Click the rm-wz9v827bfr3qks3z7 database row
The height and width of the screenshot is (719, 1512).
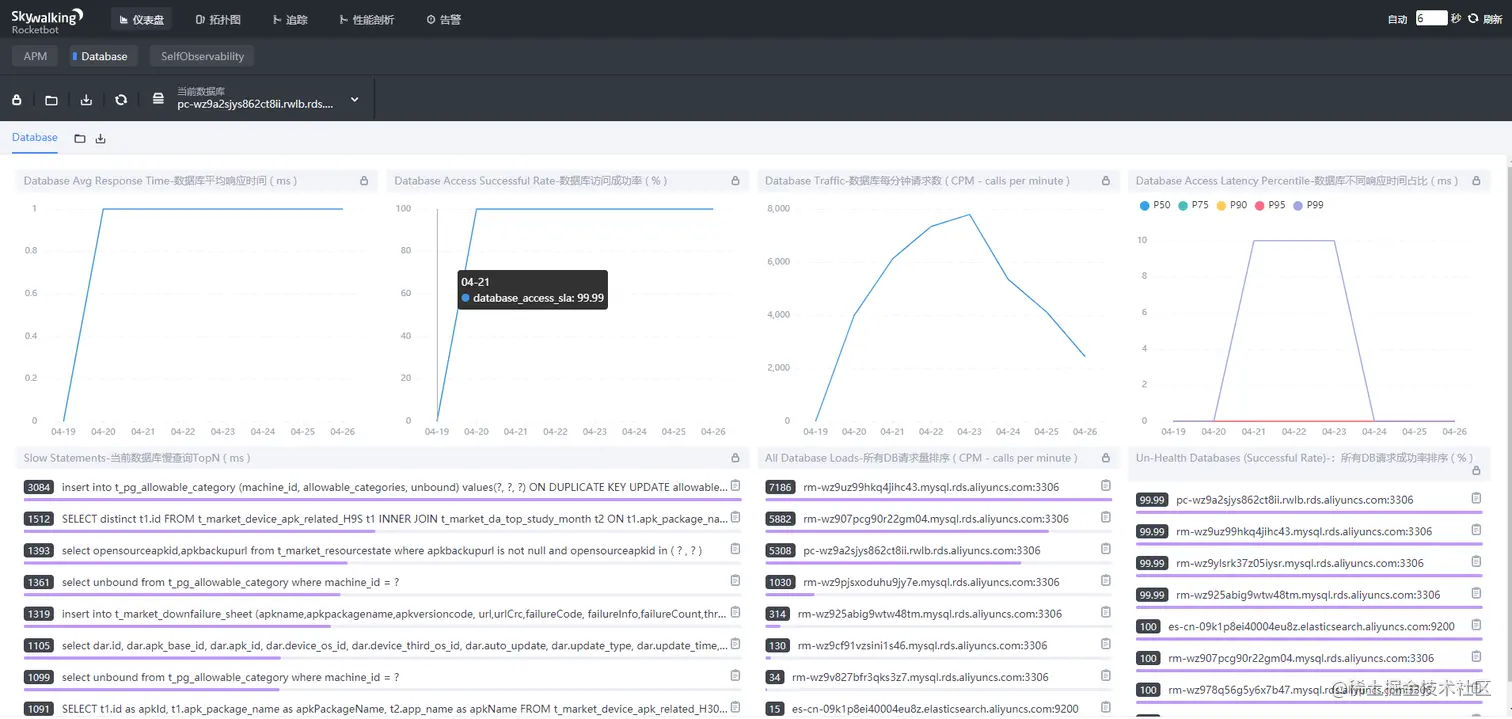click(937, 678)
